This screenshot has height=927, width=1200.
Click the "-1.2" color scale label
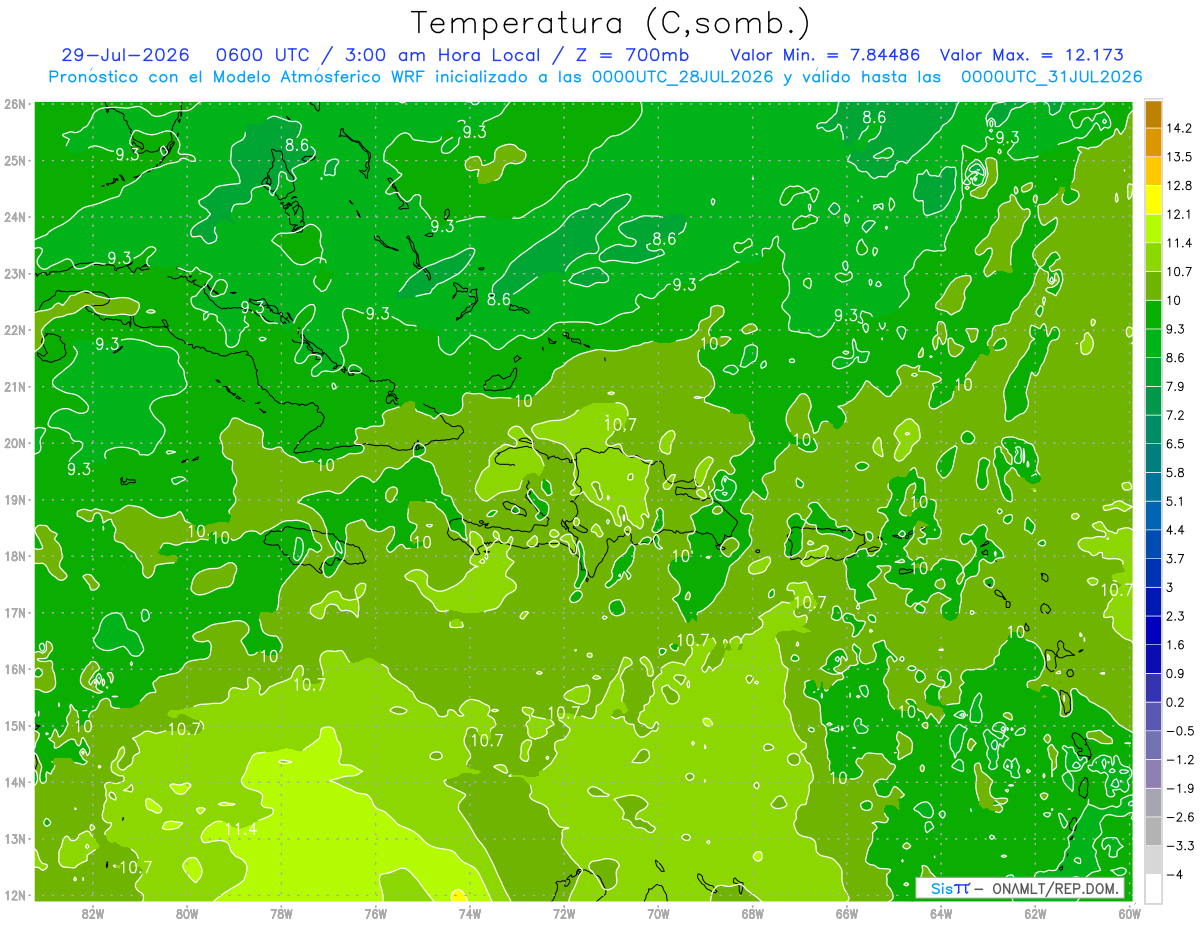pos(1180,759)
